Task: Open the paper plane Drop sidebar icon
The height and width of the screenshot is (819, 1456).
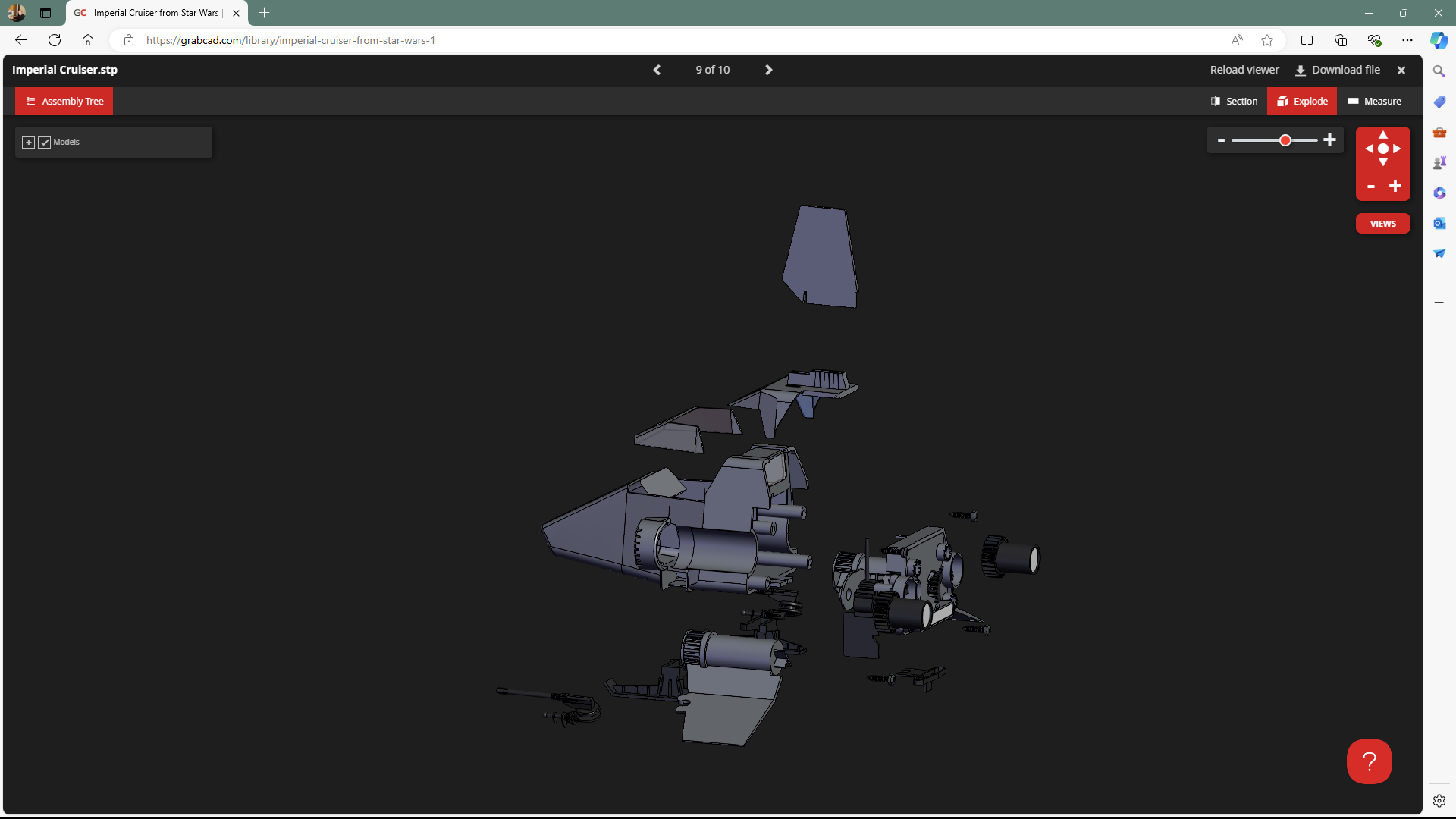Action: tap(1439, 253)
